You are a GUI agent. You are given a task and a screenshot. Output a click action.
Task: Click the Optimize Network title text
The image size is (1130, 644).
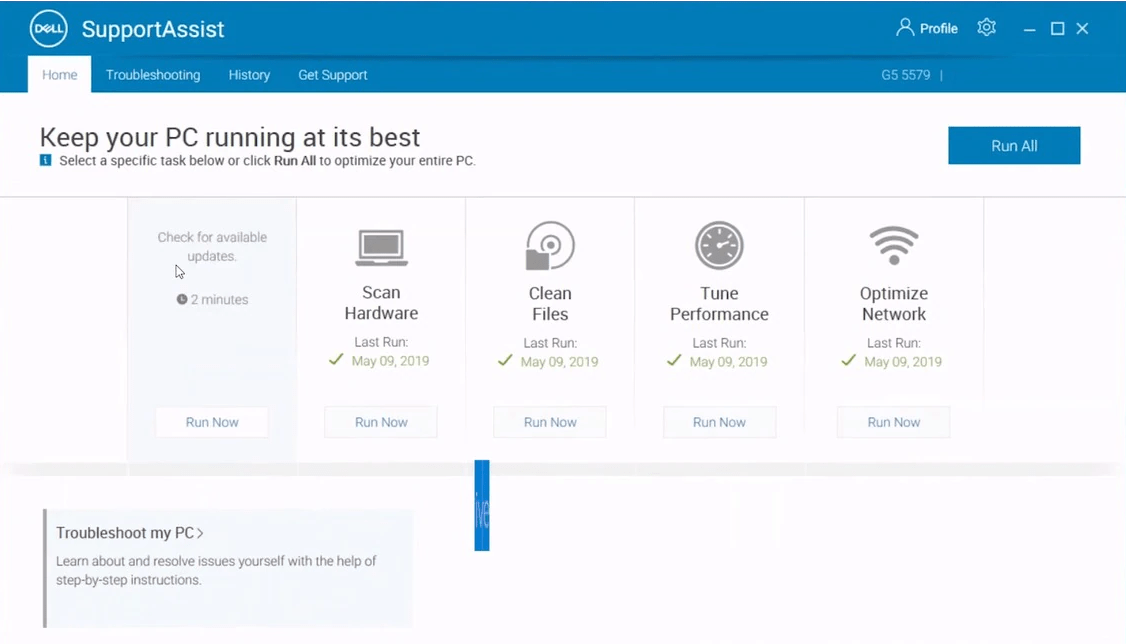click(x=894, y=303)
